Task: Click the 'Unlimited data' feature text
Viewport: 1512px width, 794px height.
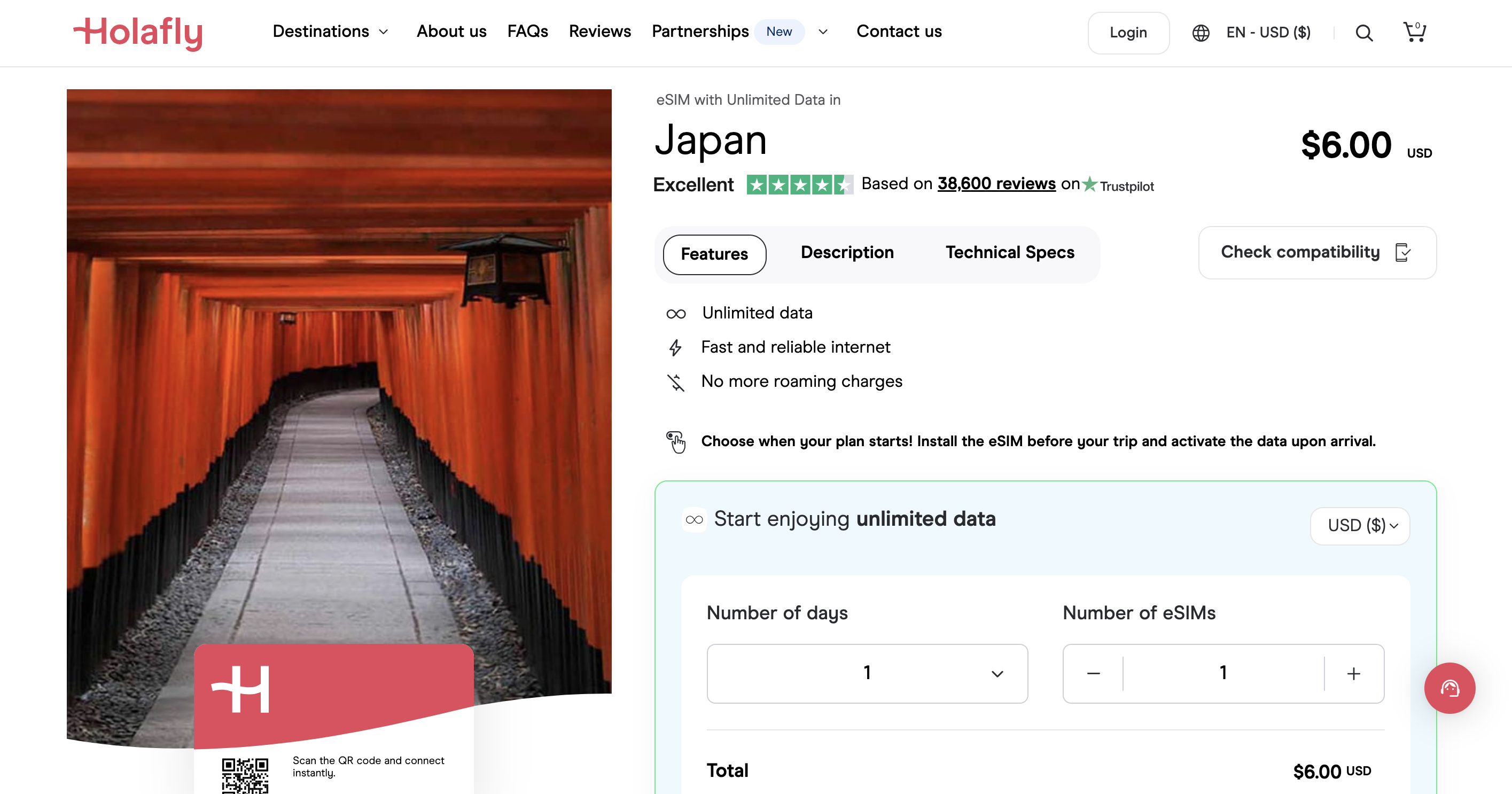Action: tap(757, 313)
